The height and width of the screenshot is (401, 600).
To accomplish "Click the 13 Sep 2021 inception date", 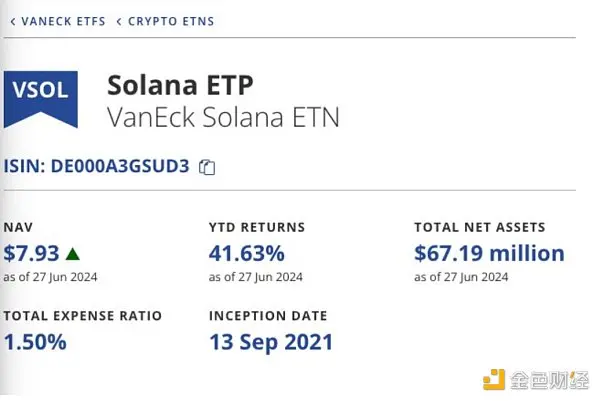I will (x=270, y=341).
